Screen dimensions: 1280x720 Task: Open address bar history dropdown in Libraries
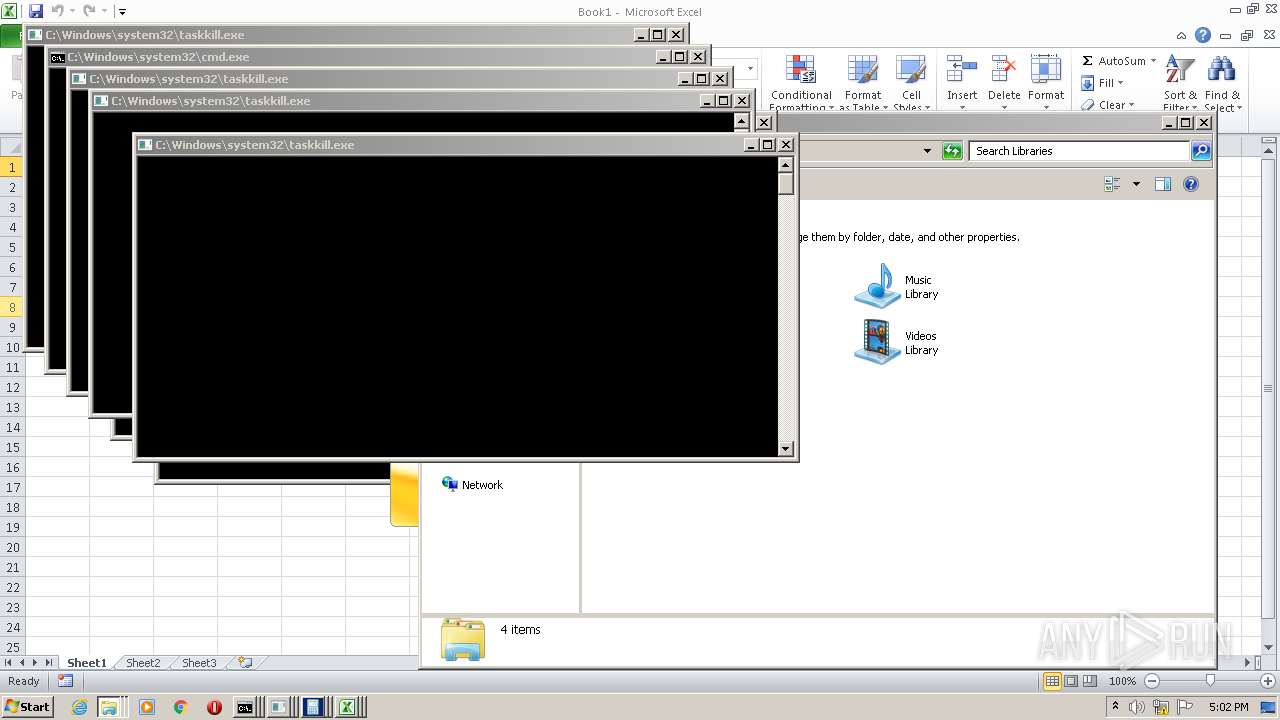pyautogui.click(x=927, y=151)
